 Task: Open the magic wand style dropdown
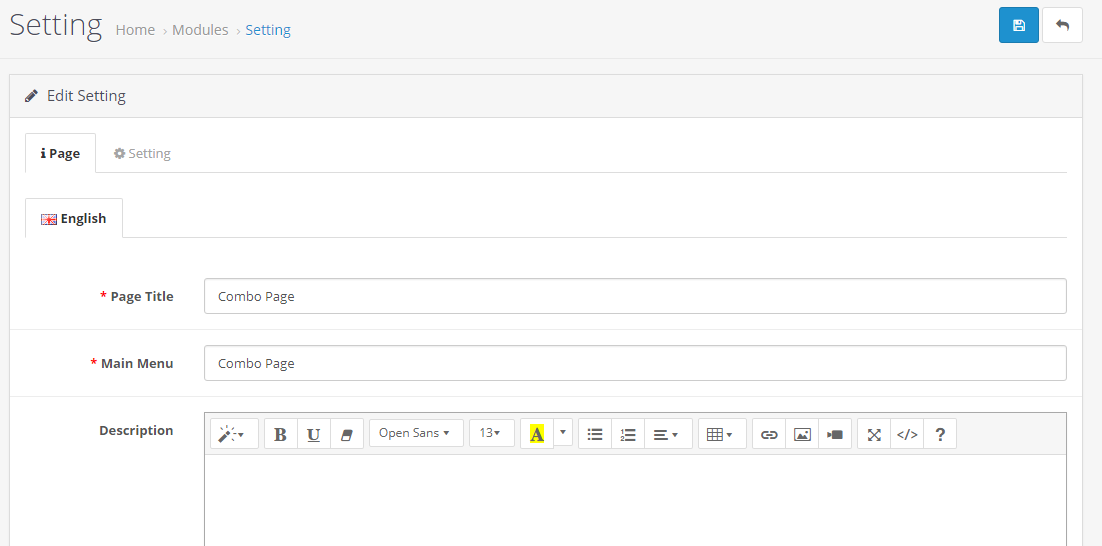(234, 434)
